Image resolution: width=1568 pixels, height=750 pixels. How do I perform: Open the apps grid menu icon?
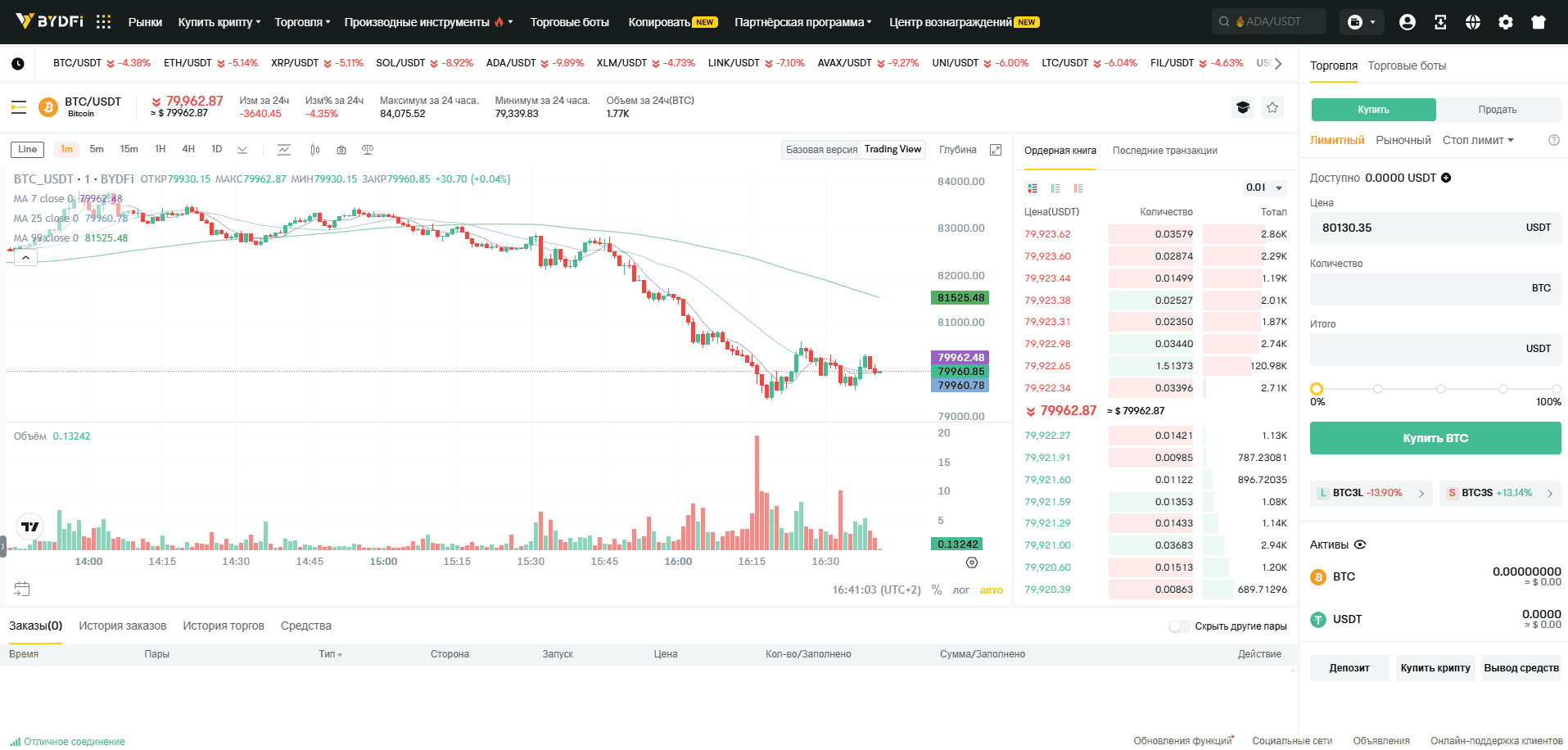[103, 22]
